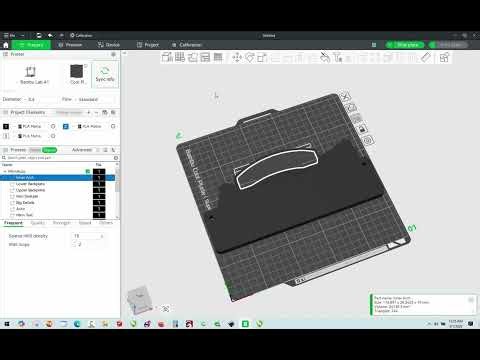
Task: Select filament 2 blue color swatch
Action: (x=66, y=126)
